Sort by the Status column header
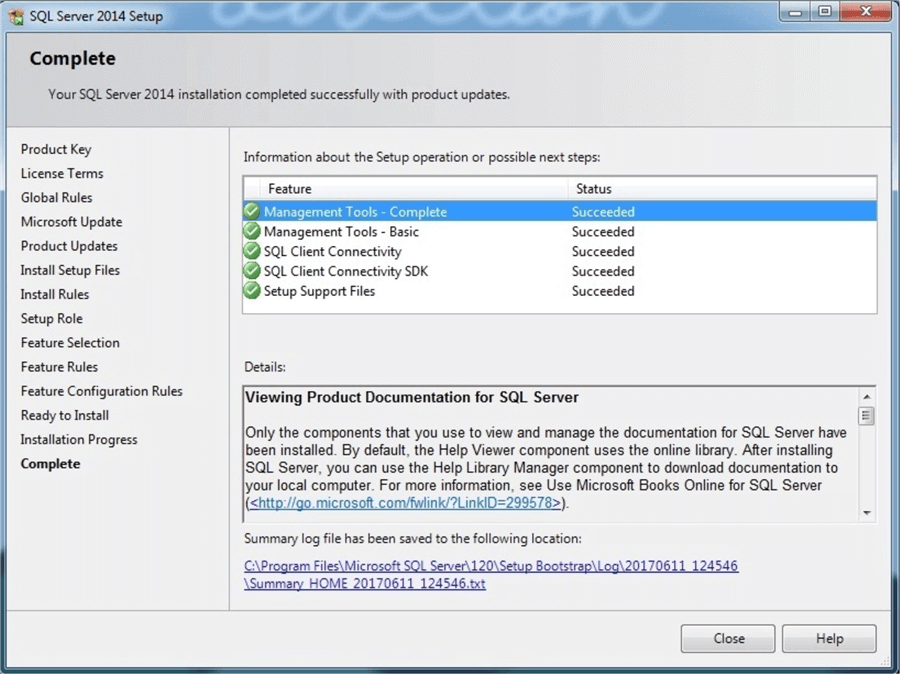The height and width of the screenshot is (674, 900). pyautogui.click(x=722, y=189)
